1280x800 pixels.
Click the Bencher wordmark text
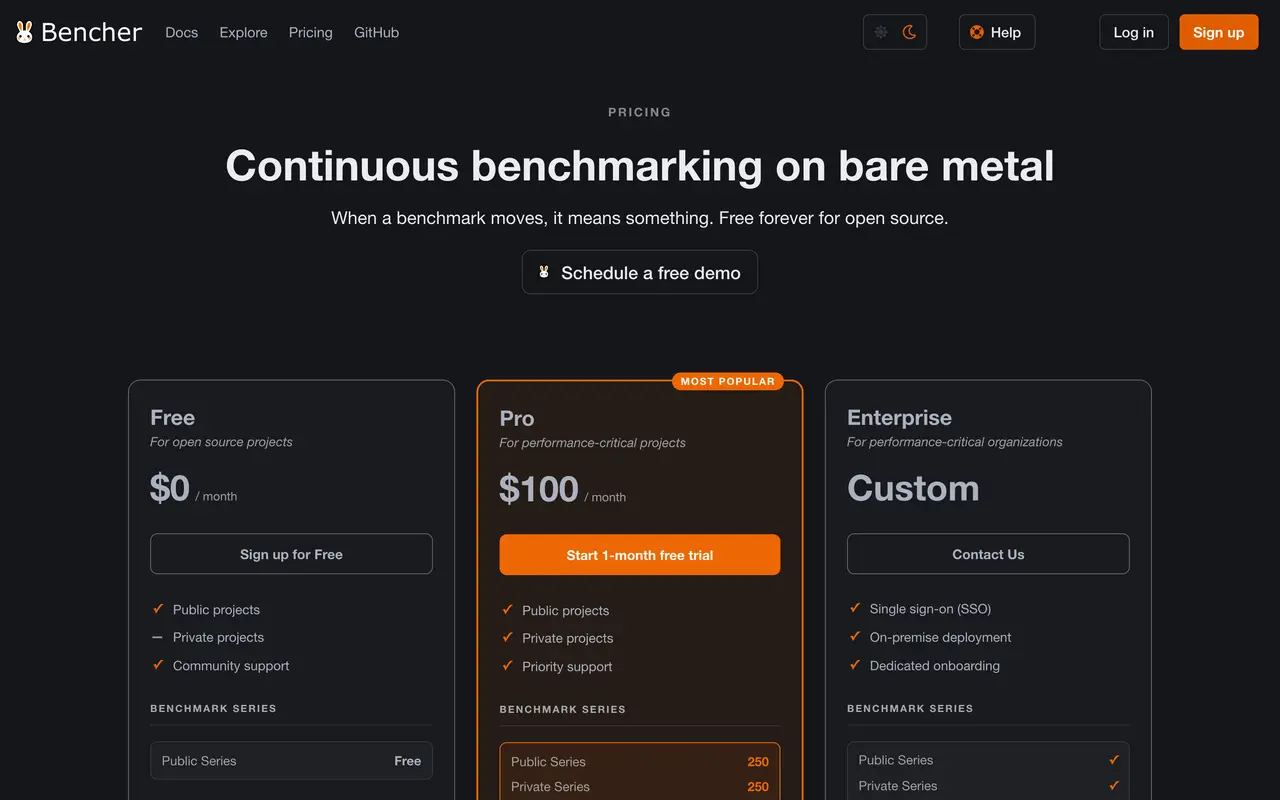point(92,32)
